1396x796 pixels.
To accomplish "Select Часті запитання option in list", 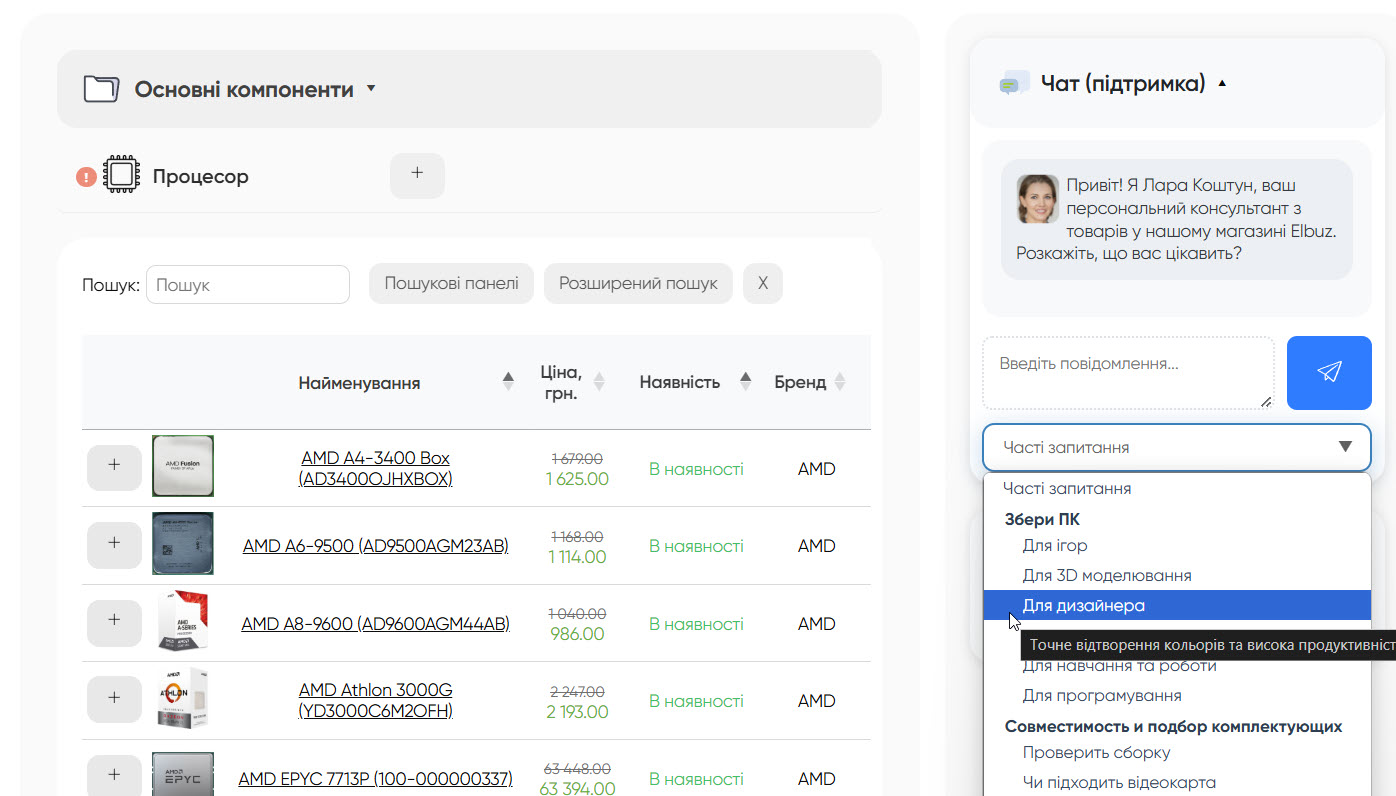I will pyautogui.click(x=1177, y=489).
